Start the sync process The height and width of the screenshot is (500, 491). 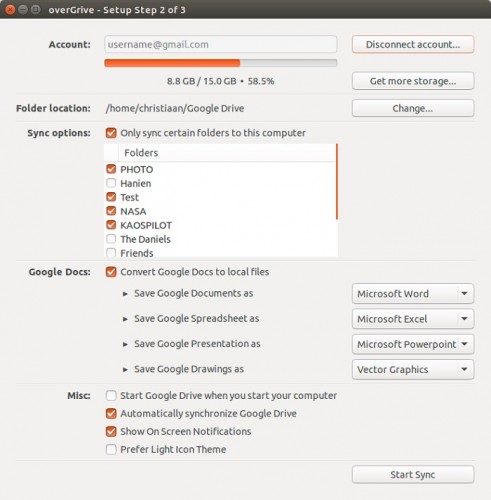point(413,474)
